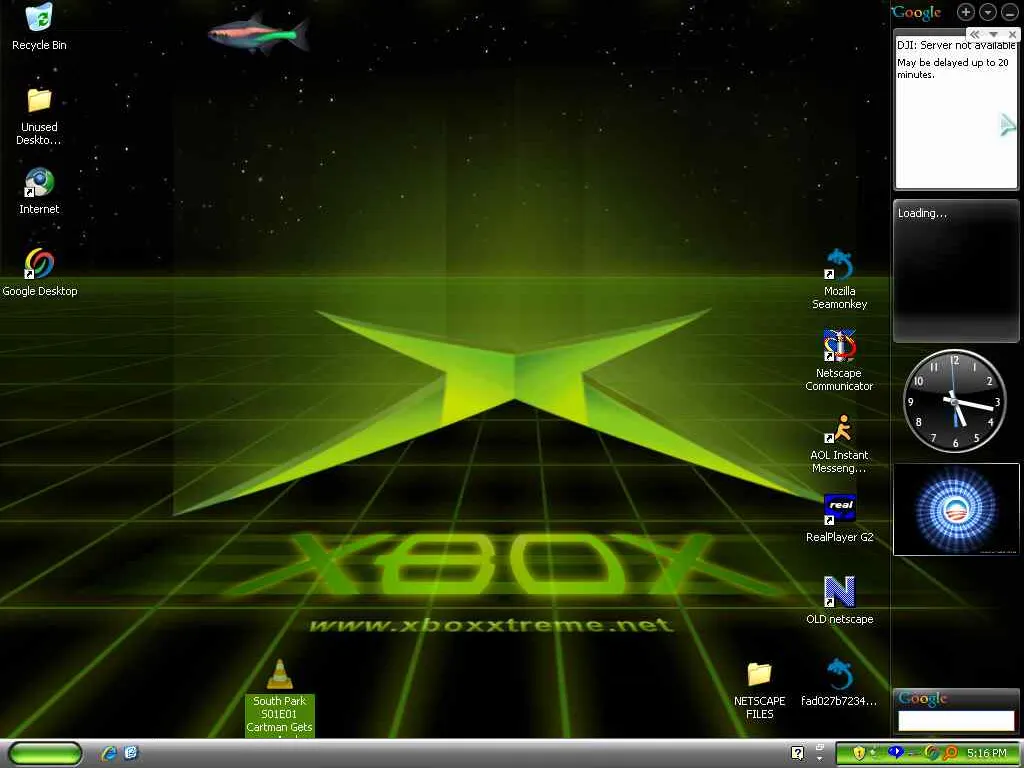Image resolution: width=1024 pixels, height=768 pixels.
Task: Add a gadget with the plus button
Action: pyautogui.click(x=965, y=12)
